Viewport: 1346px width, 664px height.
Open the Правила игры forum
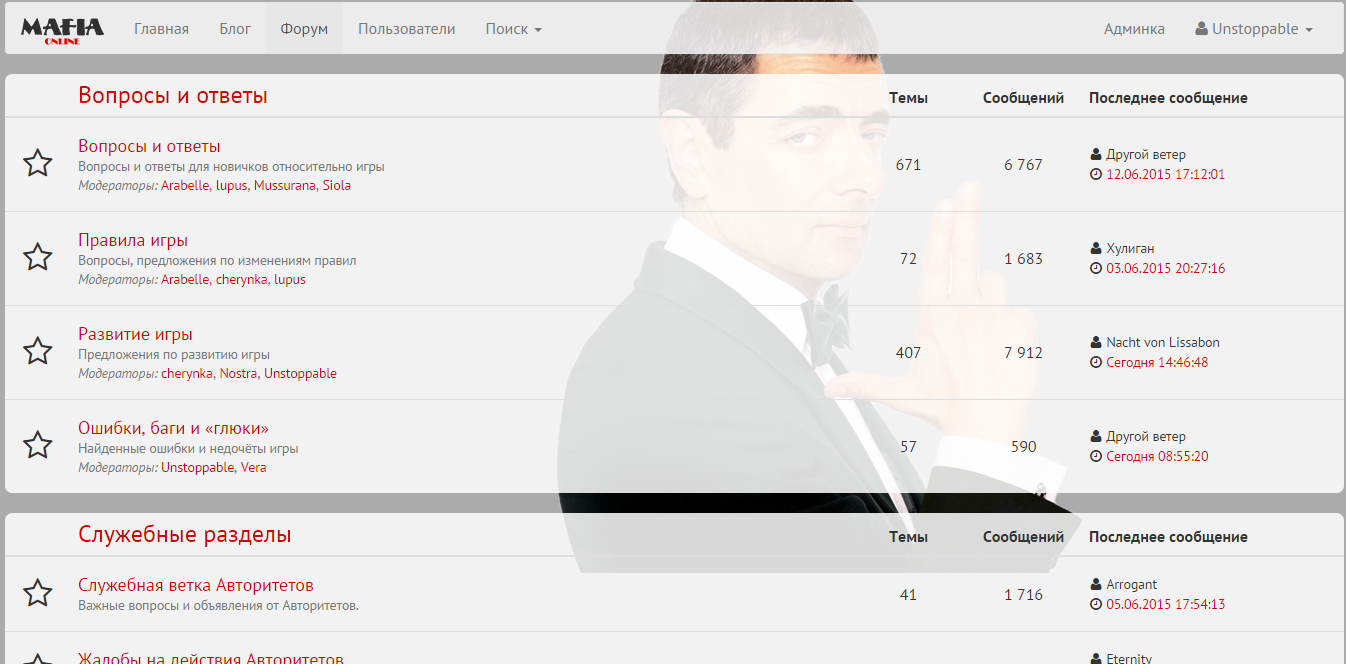coord(133,240)
